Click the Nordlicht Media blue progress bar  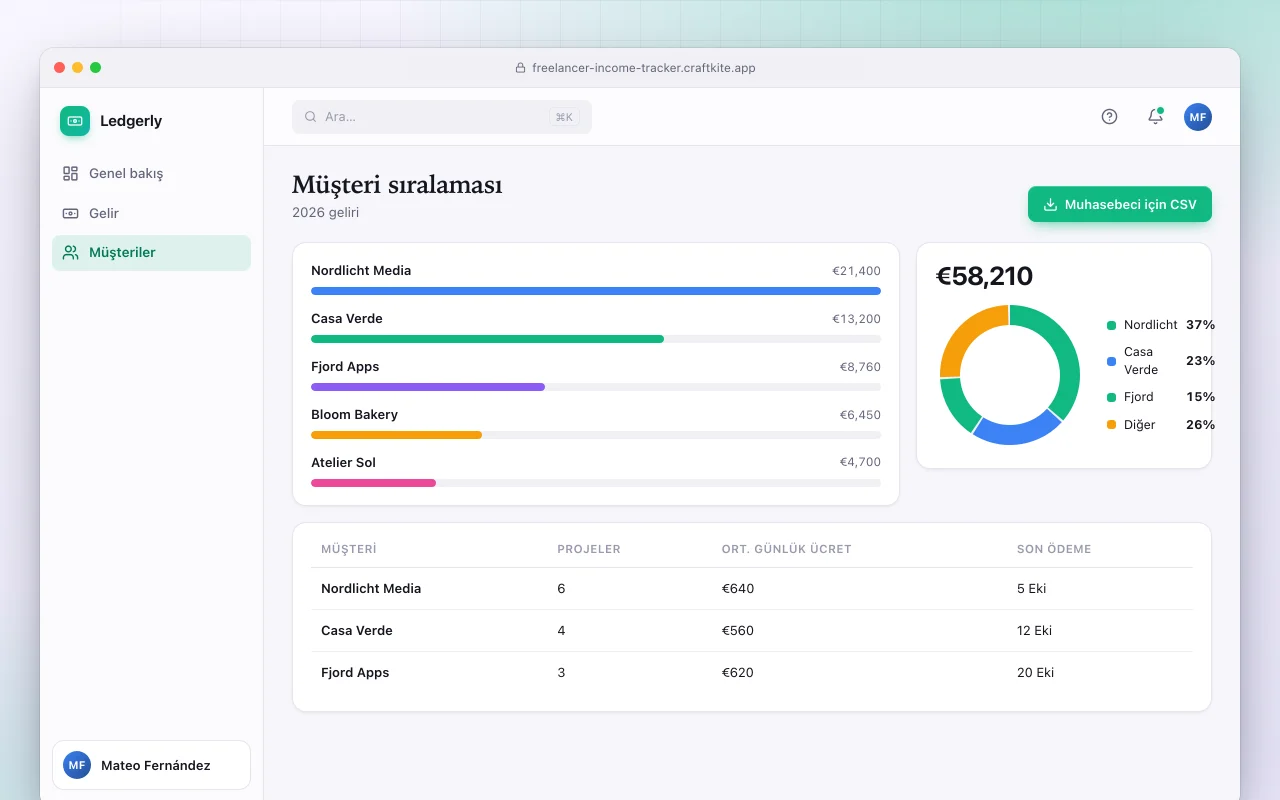[x=596, y=291]
